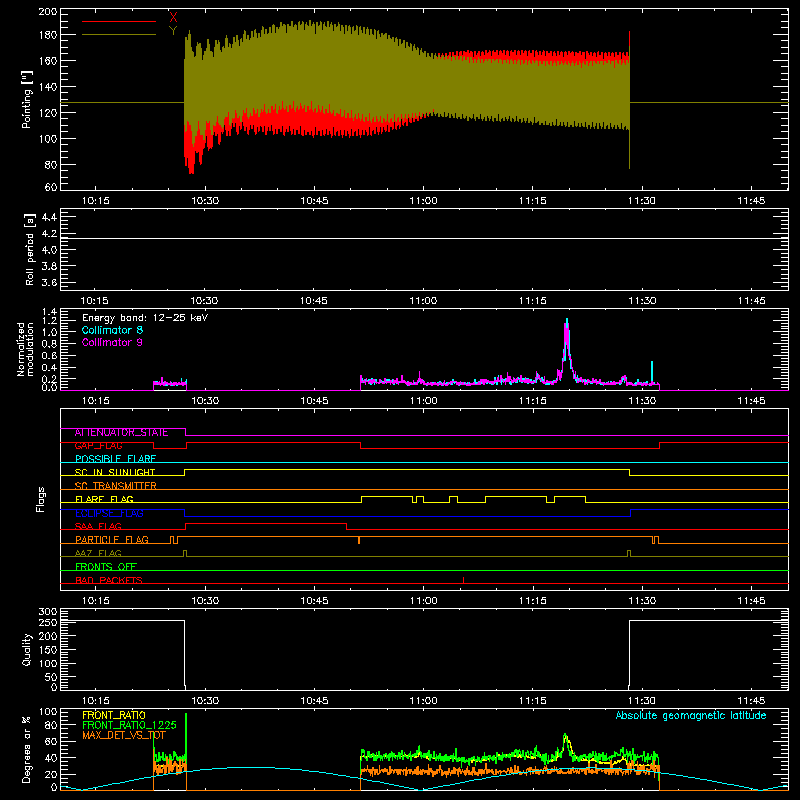Click the '4.4' tick on Roll period axis
800x800 pixels.
pyautogui.click(x=49, y=218)
